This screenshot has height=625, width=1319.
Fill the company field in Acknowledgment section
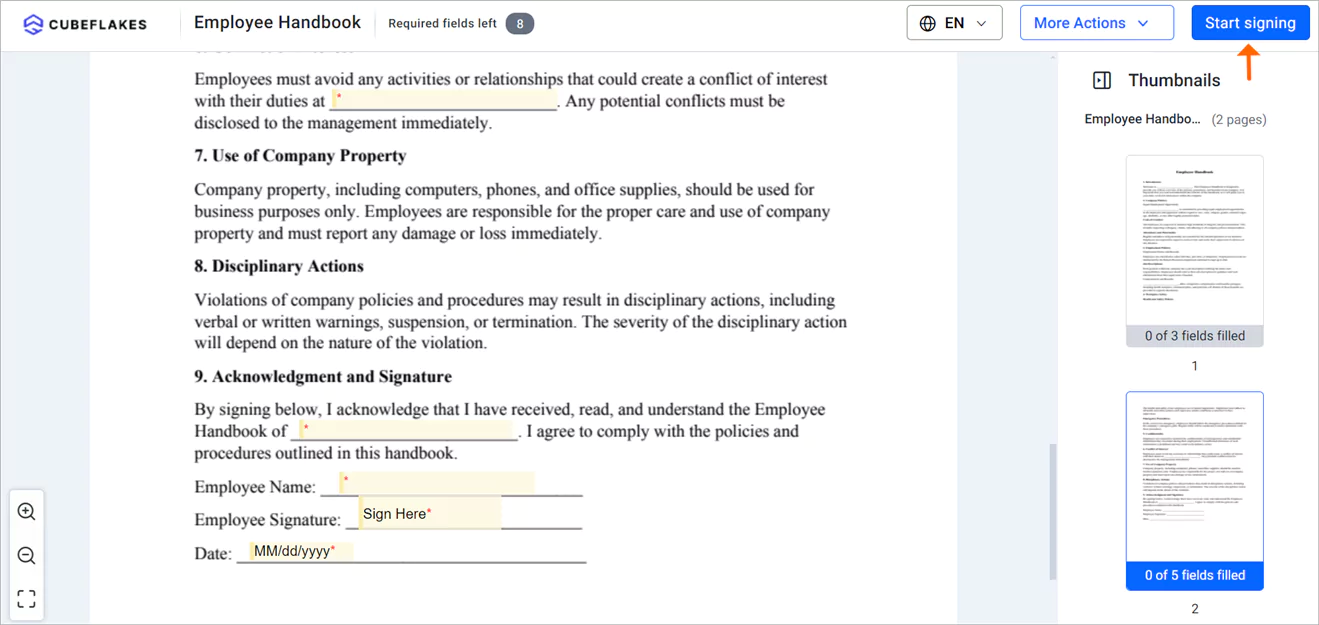pyautogui.click(x=407, y=430)
